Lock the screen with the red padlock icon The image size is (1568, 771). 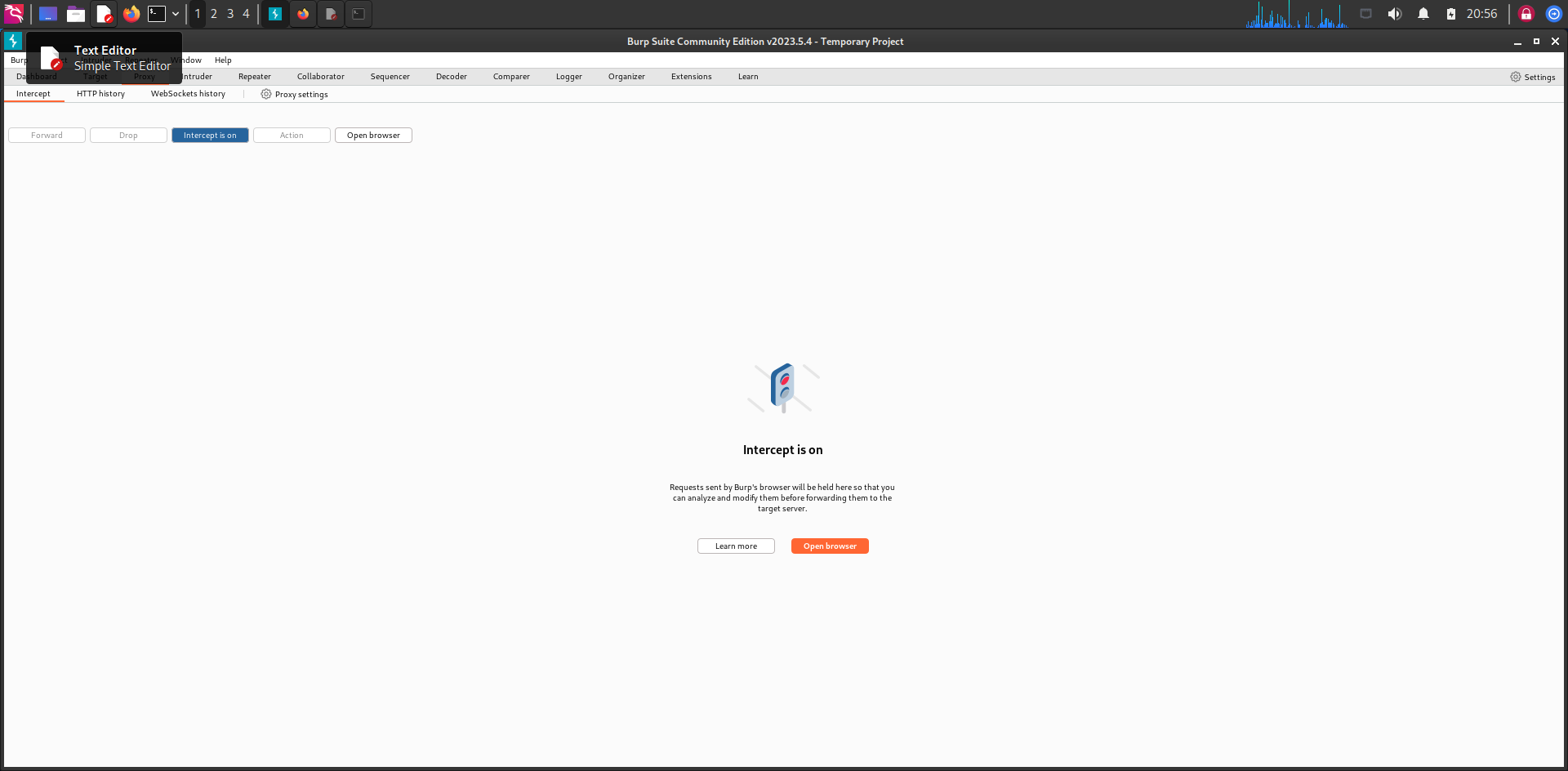point(1526,14)
